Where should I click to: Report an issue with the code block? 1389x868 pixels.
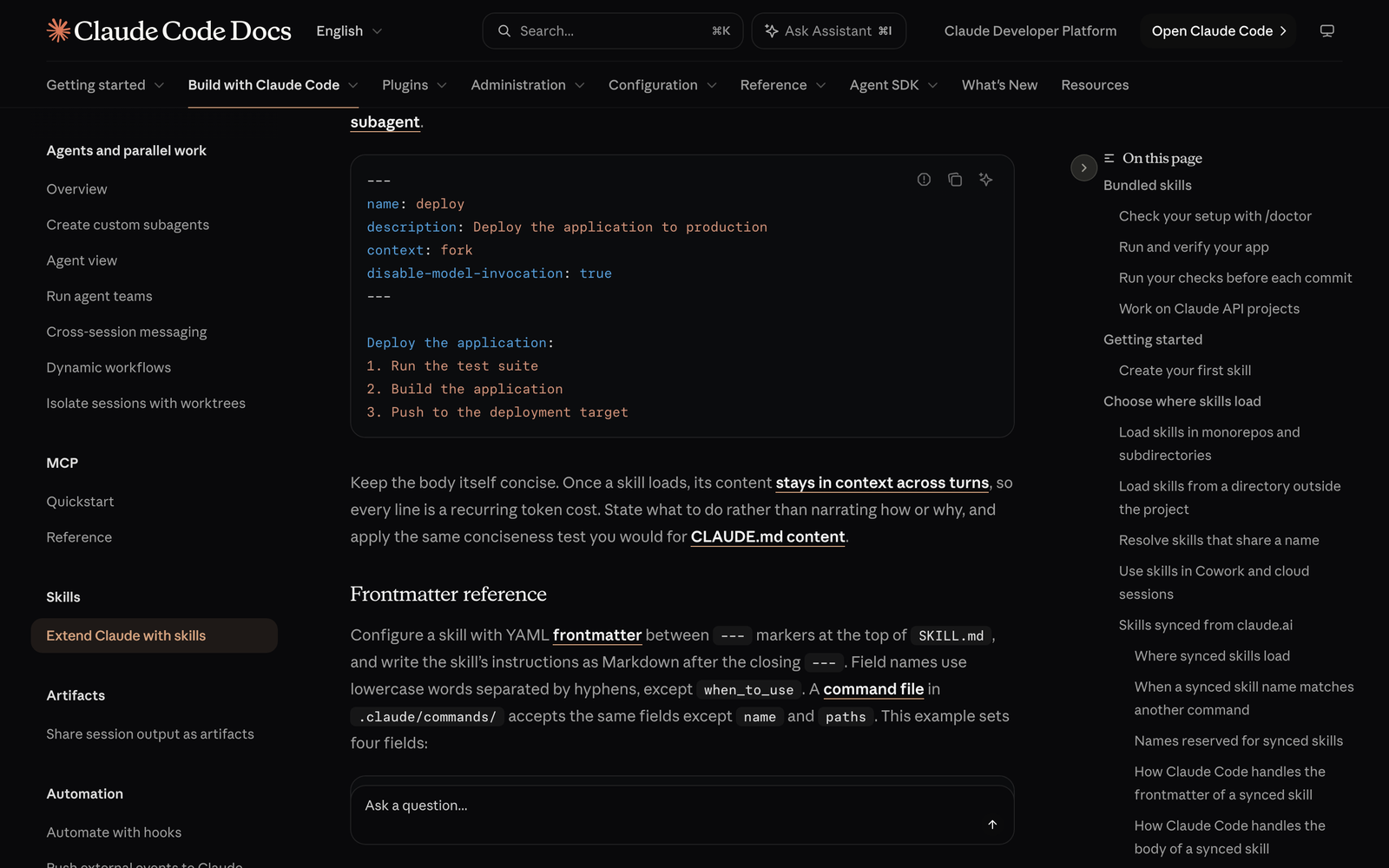pyautogui.click(x=924, y=180)
